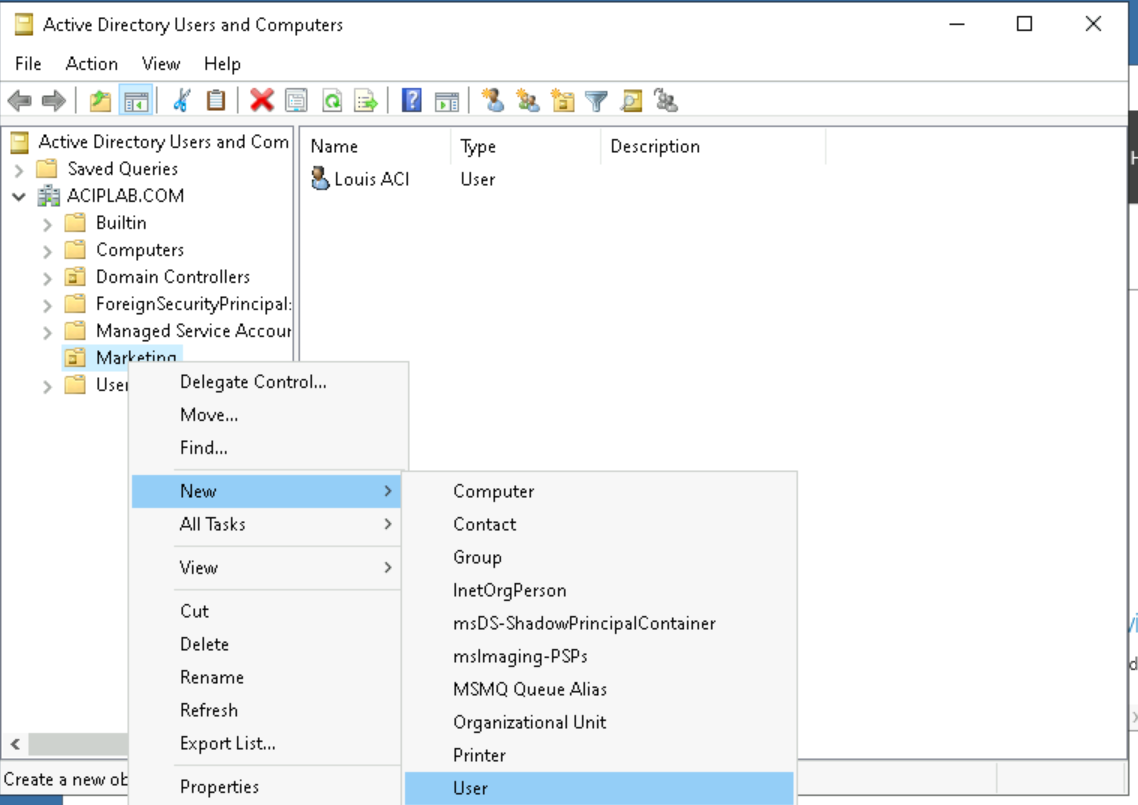
Task: Open the All Tasks submenu
Action: point(212,524)
